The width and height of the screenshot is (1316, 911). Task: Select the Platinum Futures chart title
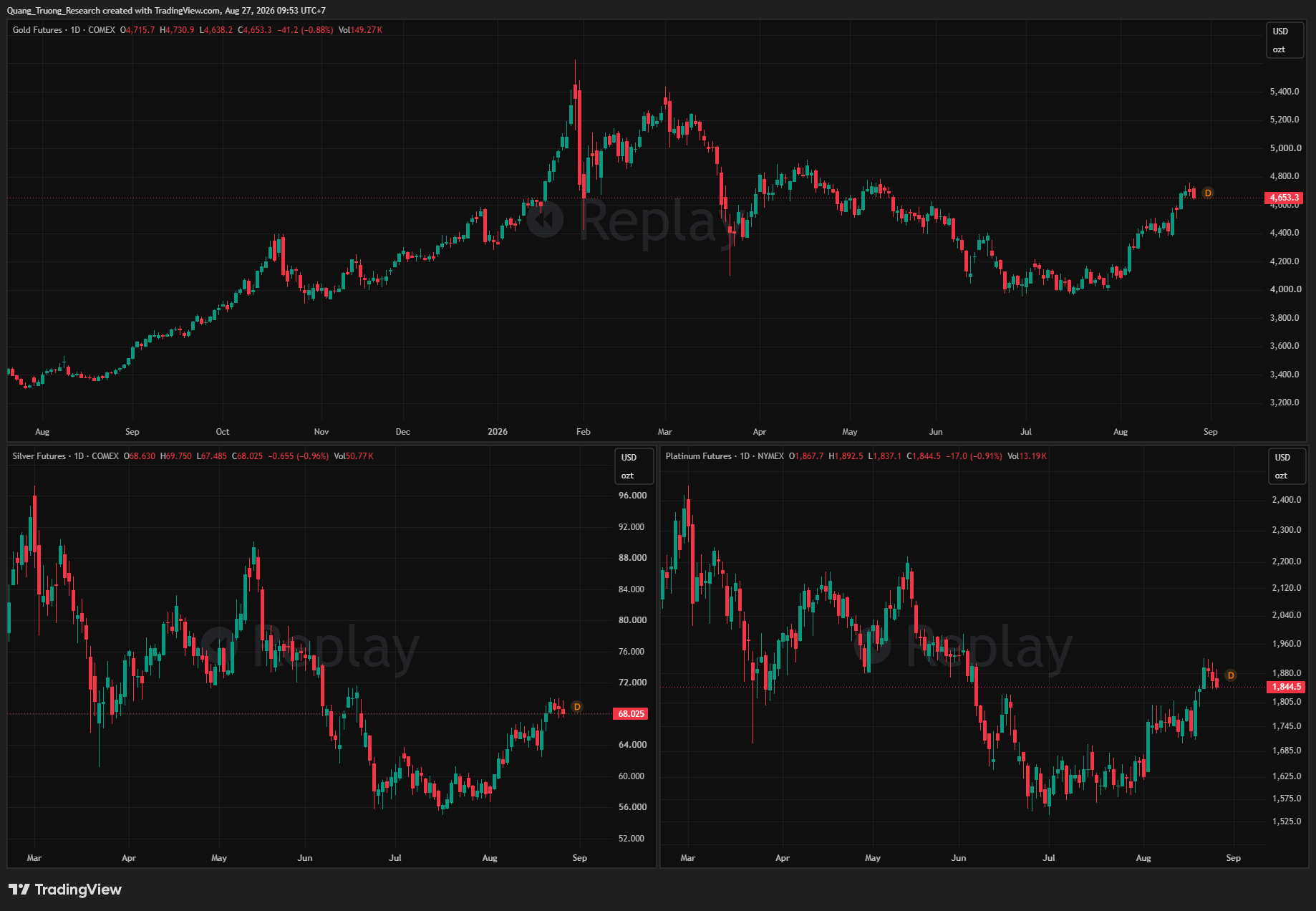click(698, 456)
